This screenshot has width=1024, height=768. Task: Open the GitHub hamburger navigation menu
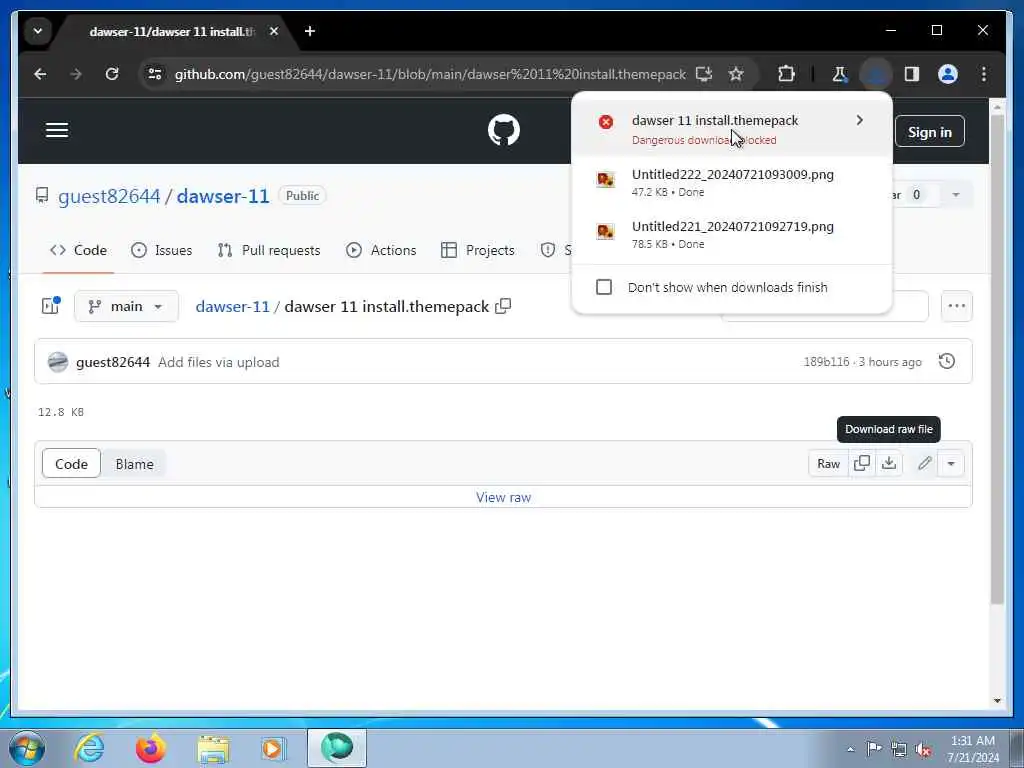pyautogui.click(x=57, y=130)
